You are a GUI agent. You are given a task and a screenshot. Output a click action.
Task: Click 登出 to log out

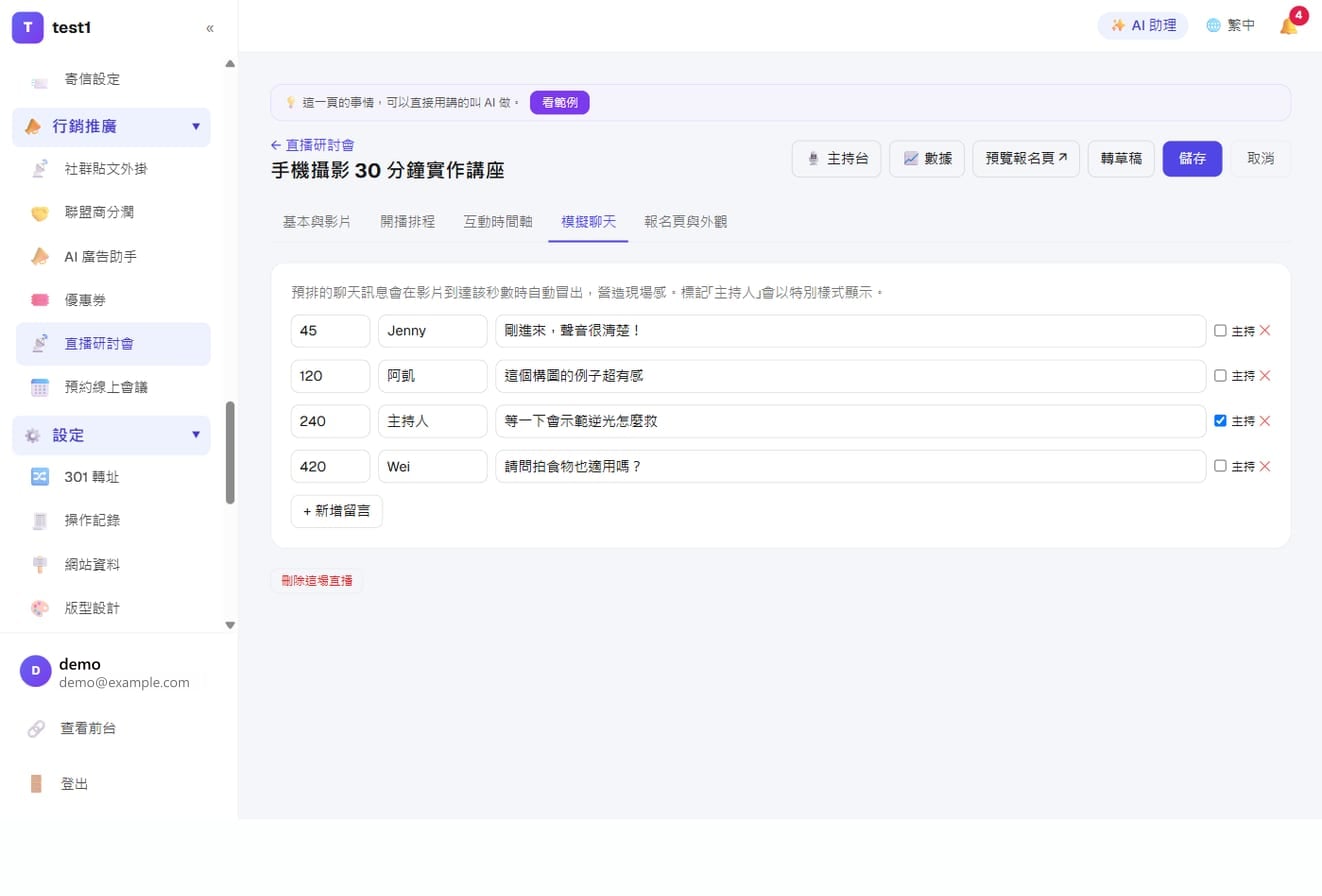coord(74,784)
